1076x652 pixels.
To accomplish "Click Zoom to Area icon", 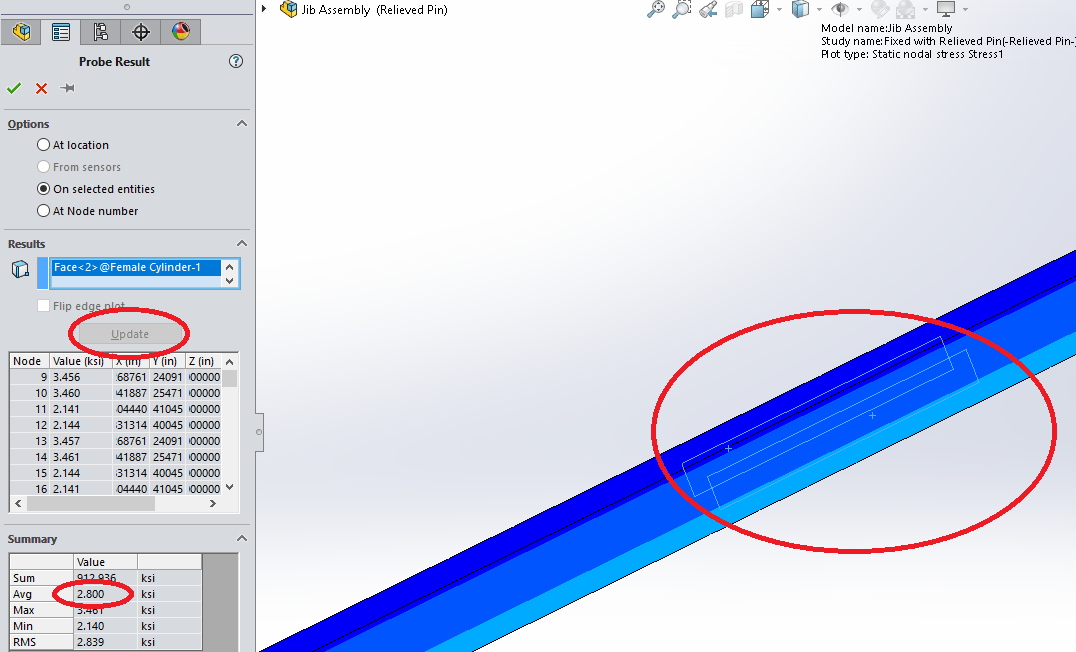I will pos(681,10).
